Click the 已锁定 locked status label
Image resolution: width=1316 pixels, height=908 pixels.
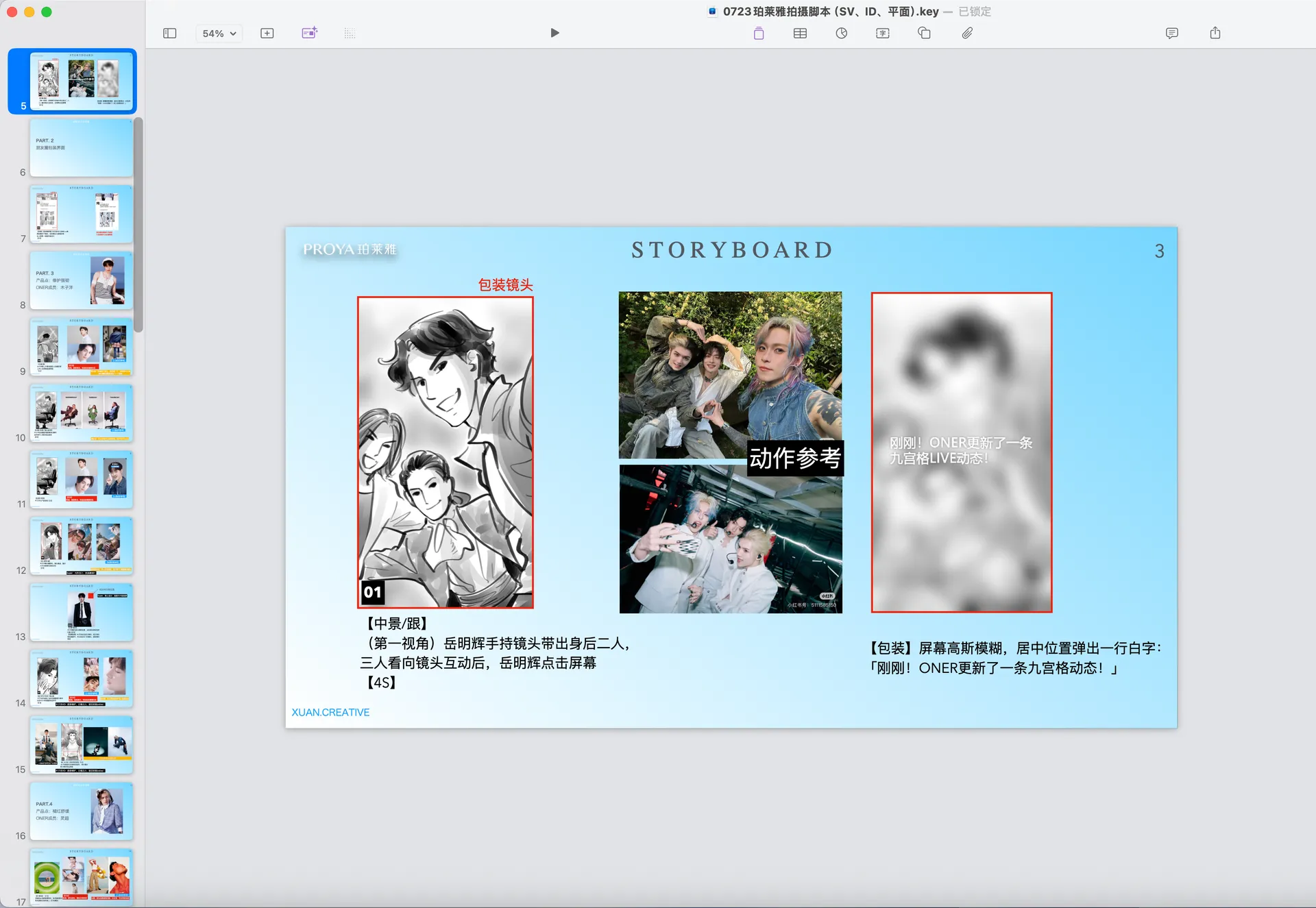click(975, 12)
